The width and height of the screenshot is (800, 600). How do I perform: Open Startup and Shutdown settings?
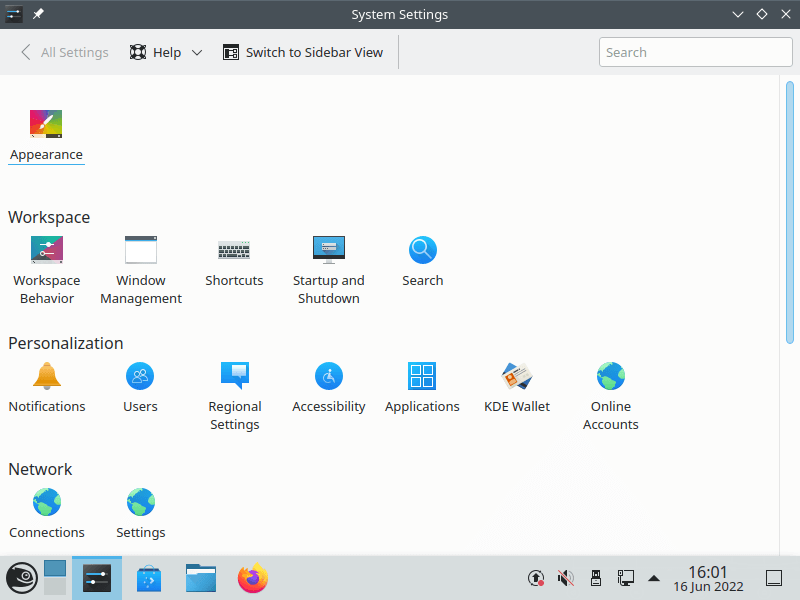click(329, 270)
